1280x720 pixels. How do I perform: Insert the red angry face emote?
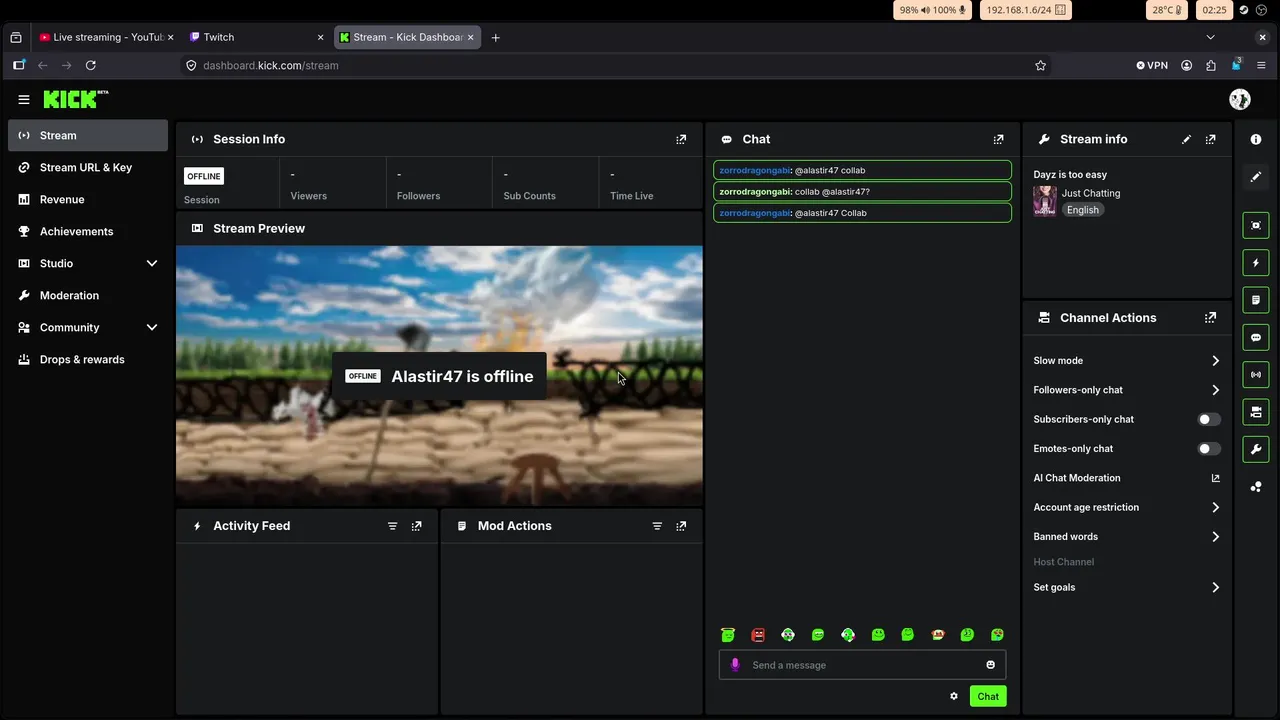coord(758,635)
